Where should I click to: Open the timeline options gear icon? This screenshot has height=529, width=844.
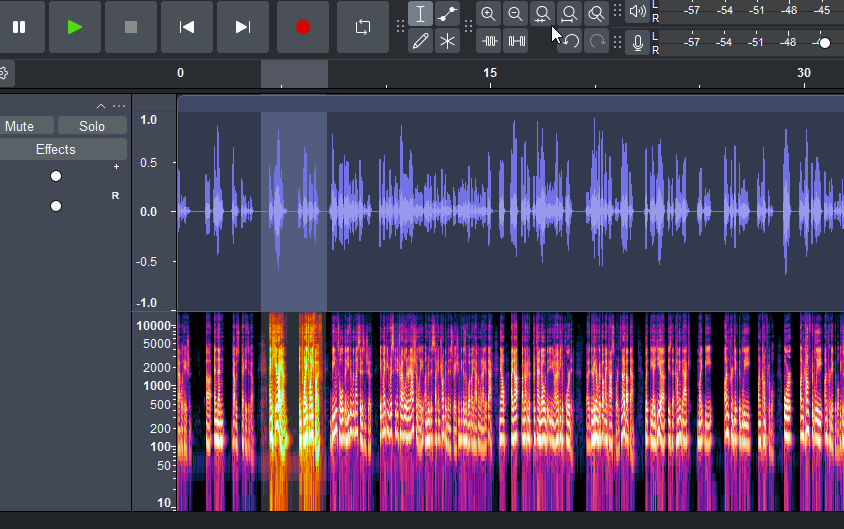click(x=3, y=73)
